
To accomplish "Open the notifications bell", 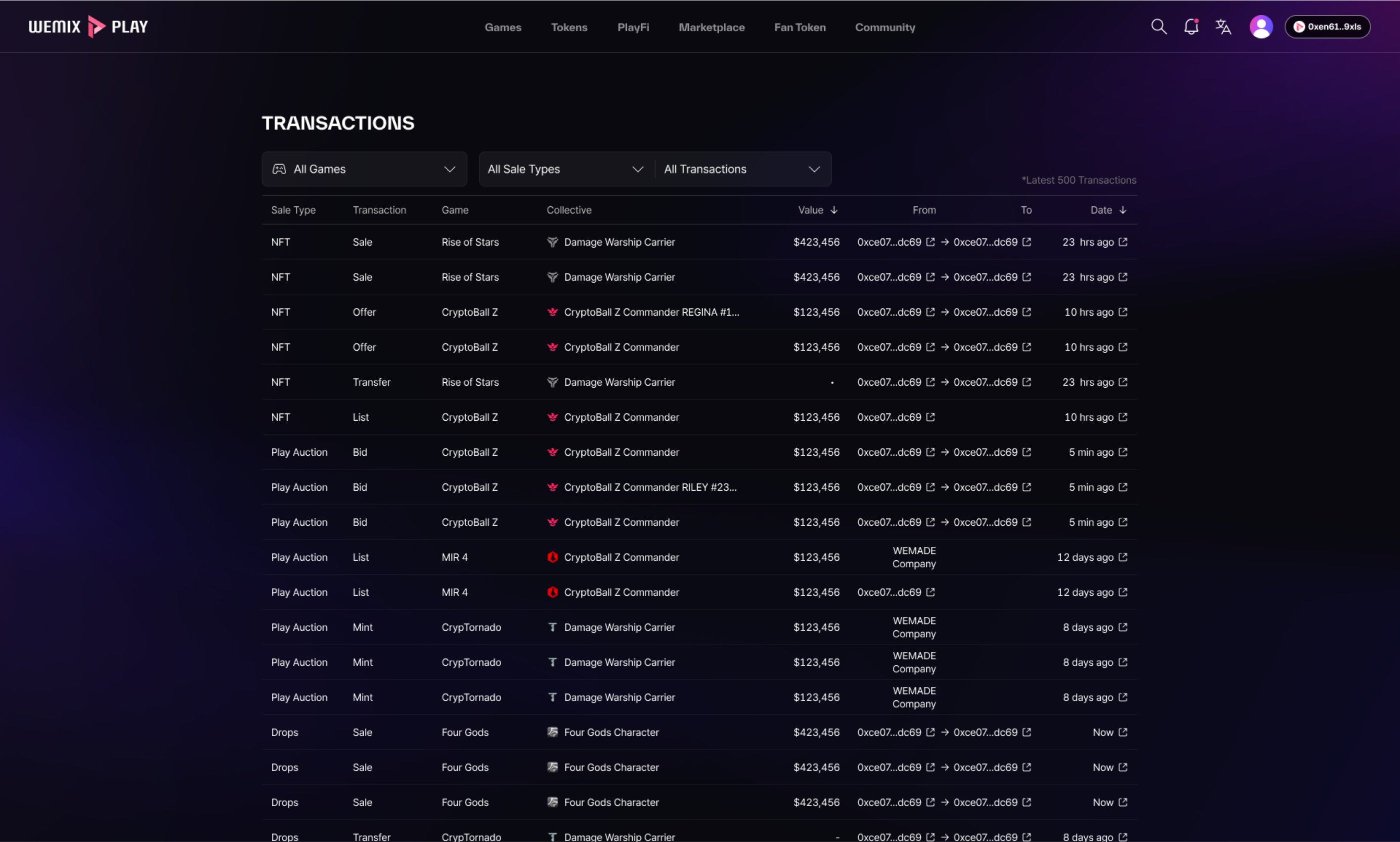I will point(1191,27).
